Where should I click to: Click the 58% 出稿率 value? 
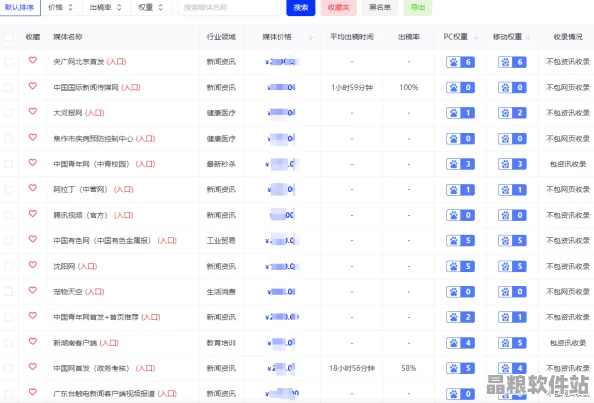(x=409, y=368)
